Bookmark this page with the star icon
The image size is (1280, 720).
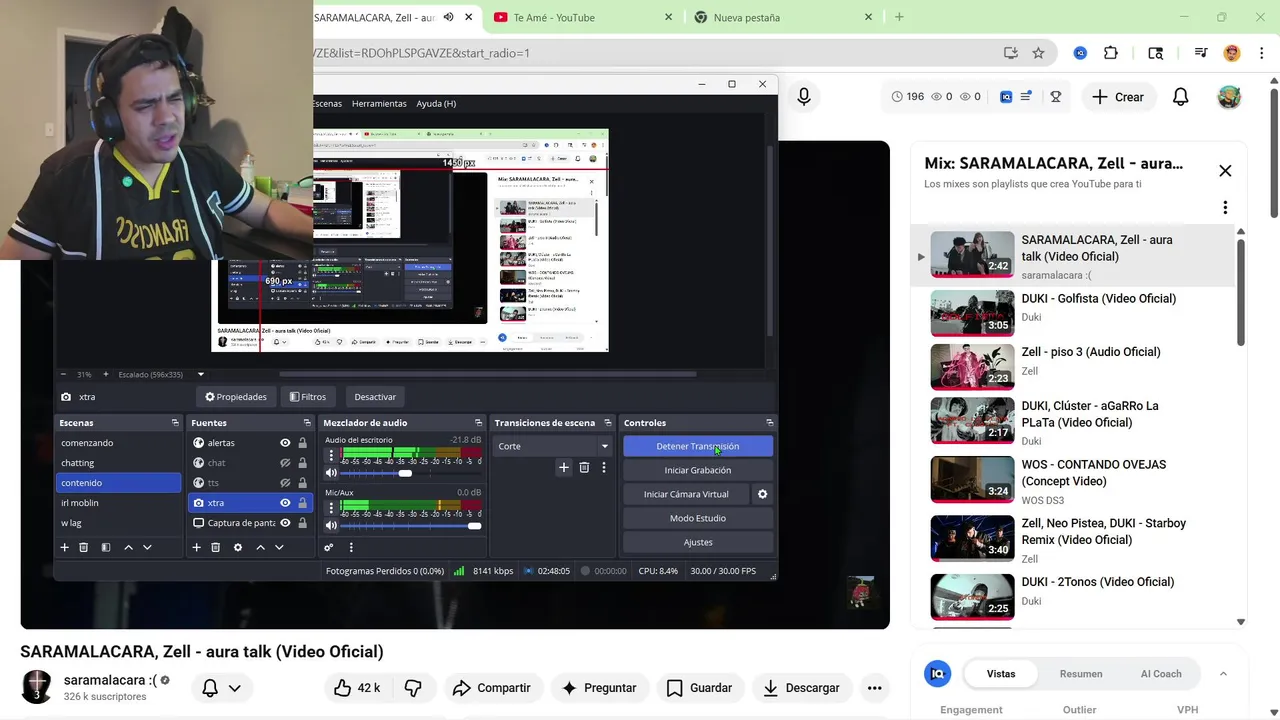1038,53
